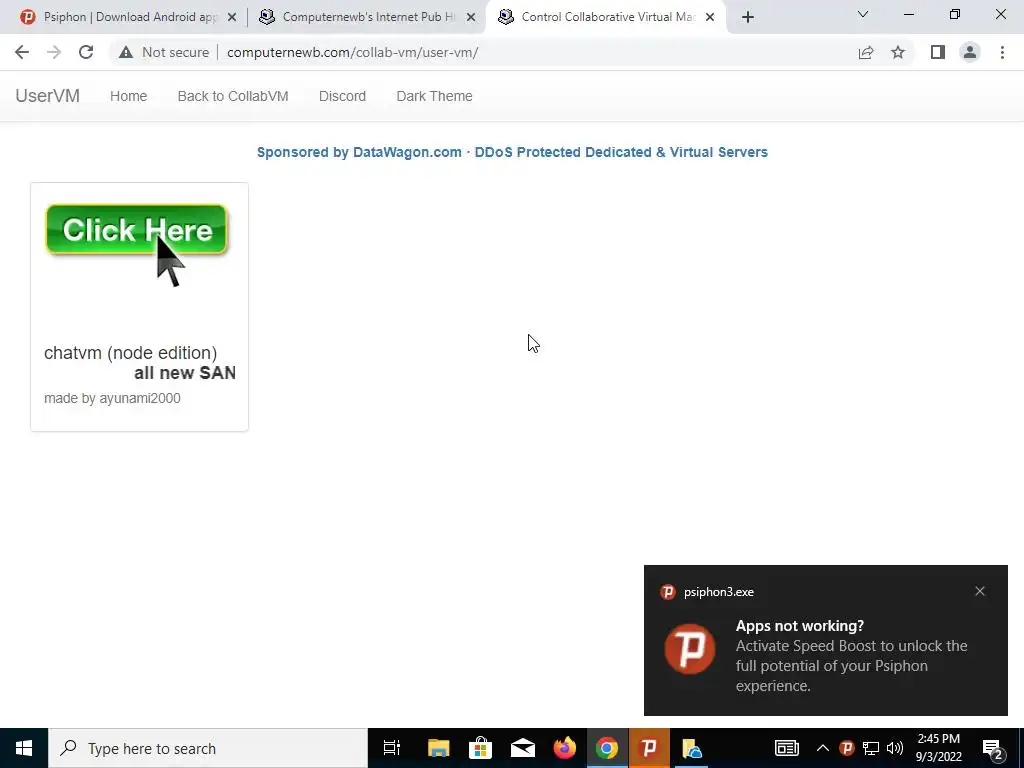Image resolution: width=1024 pixels, height=768 pixels.
Task: Open Mail app from taskbar
Action: (522, 748)
